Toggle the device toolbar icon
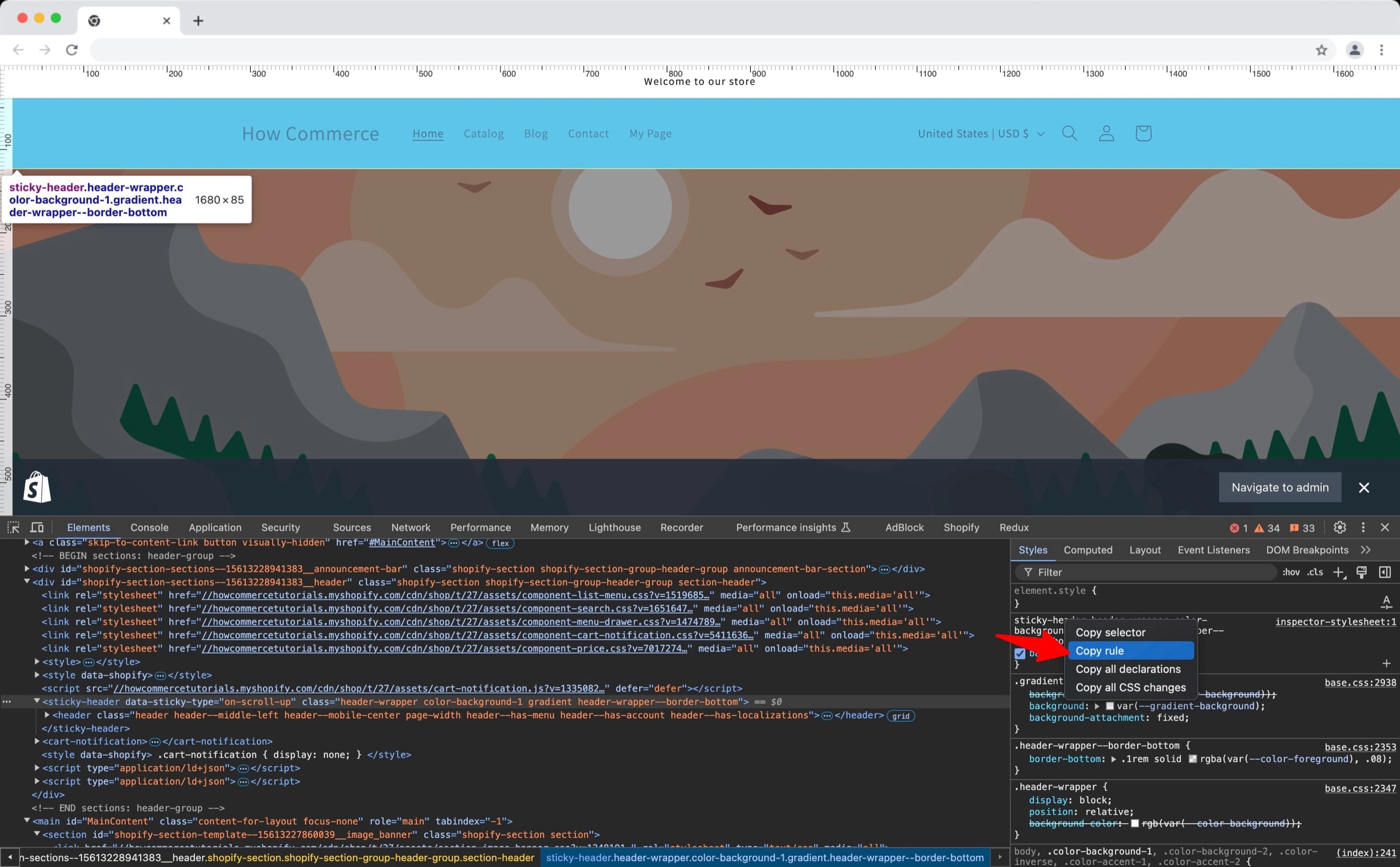Image resolution: width=1400 pixels, height=867 pixels. click(37, 527)
